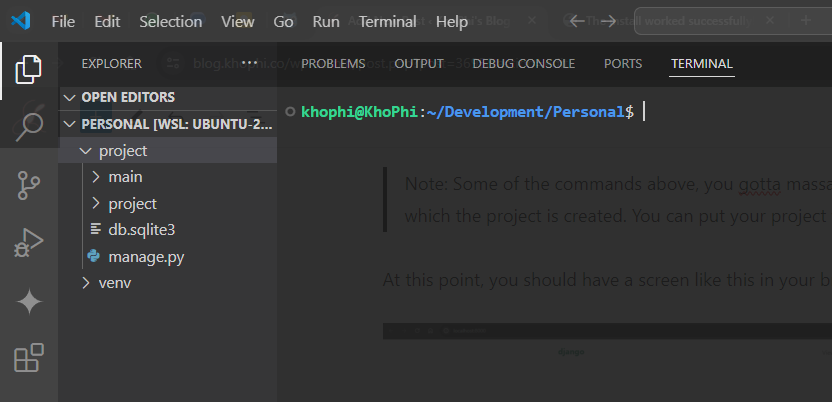The height and width of the screenshot is (402, 832).
Task: Open the Search view icon
Action: coord(29,125)
